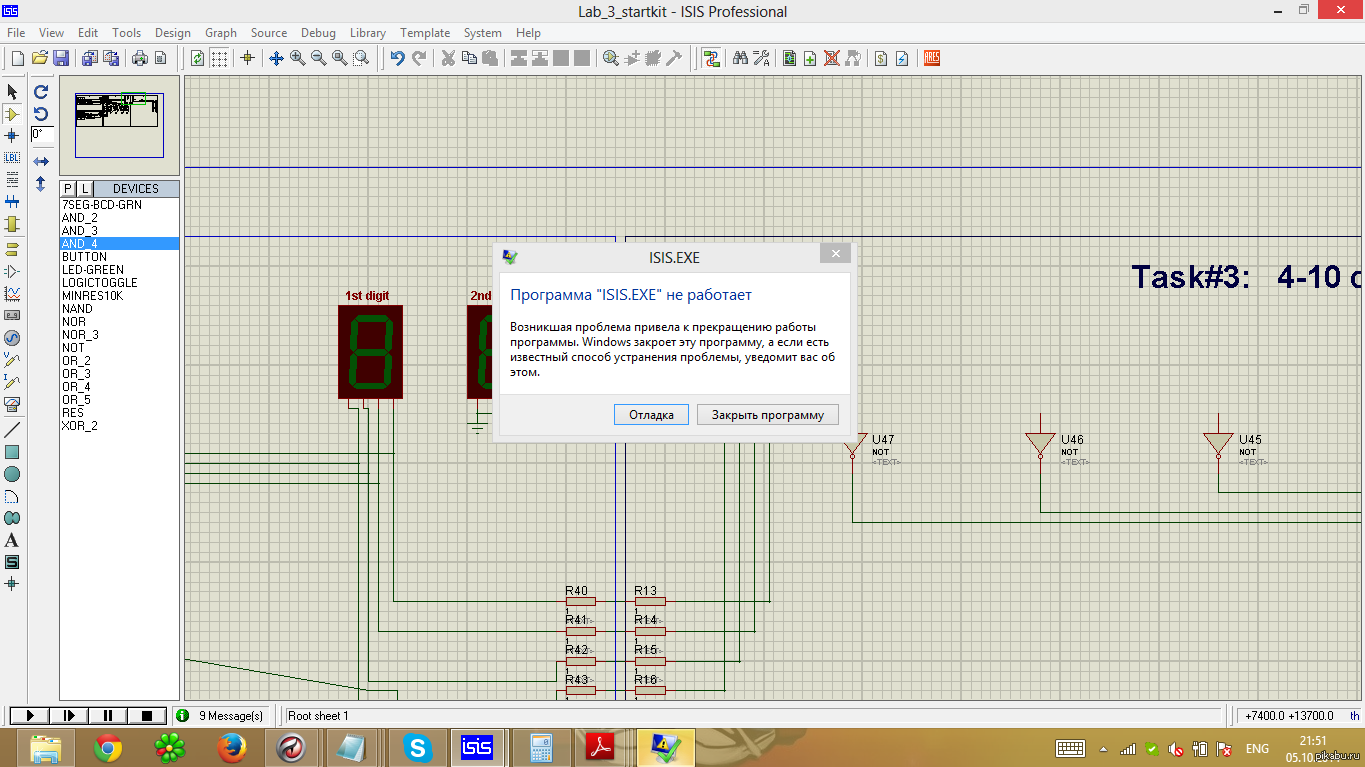Select NAND in the devices list

point(77,309)
